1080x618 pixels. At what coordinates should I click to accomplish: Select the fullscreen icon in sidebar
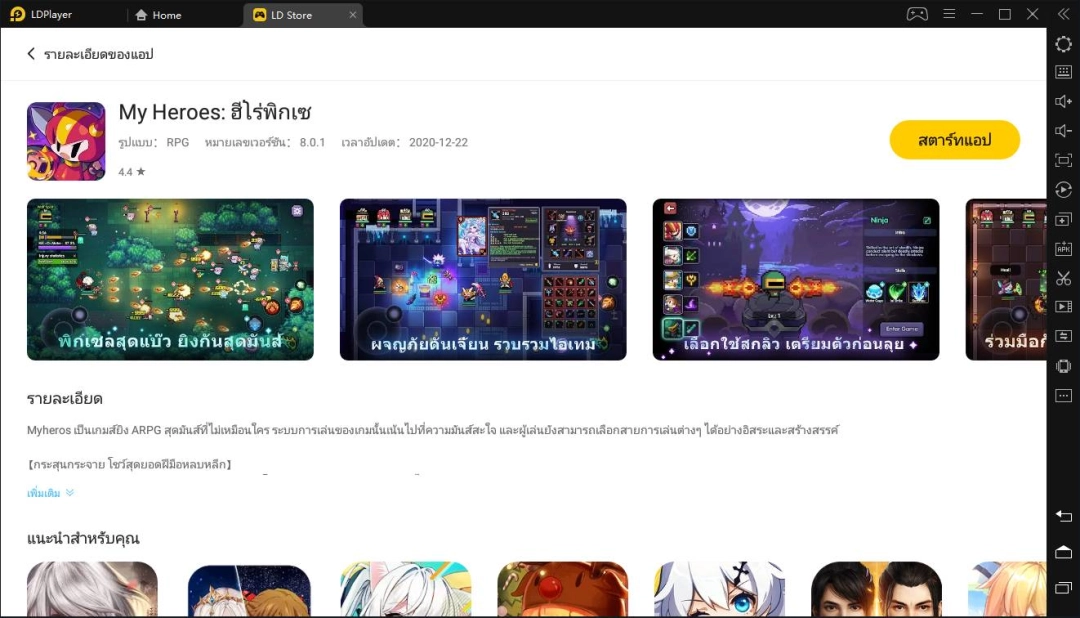coord(1063,161)
